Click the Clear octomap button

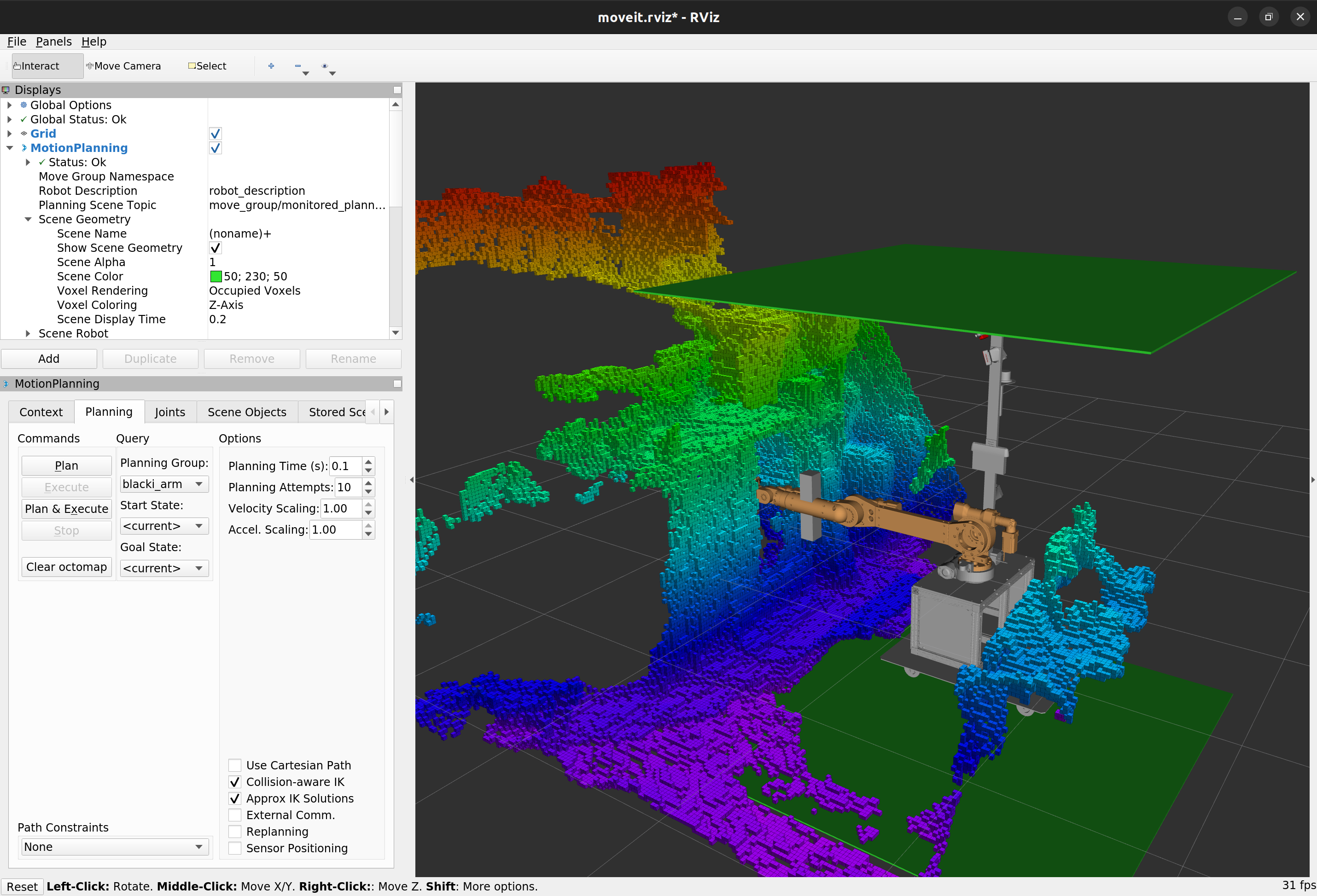click(x=66, y=567)
